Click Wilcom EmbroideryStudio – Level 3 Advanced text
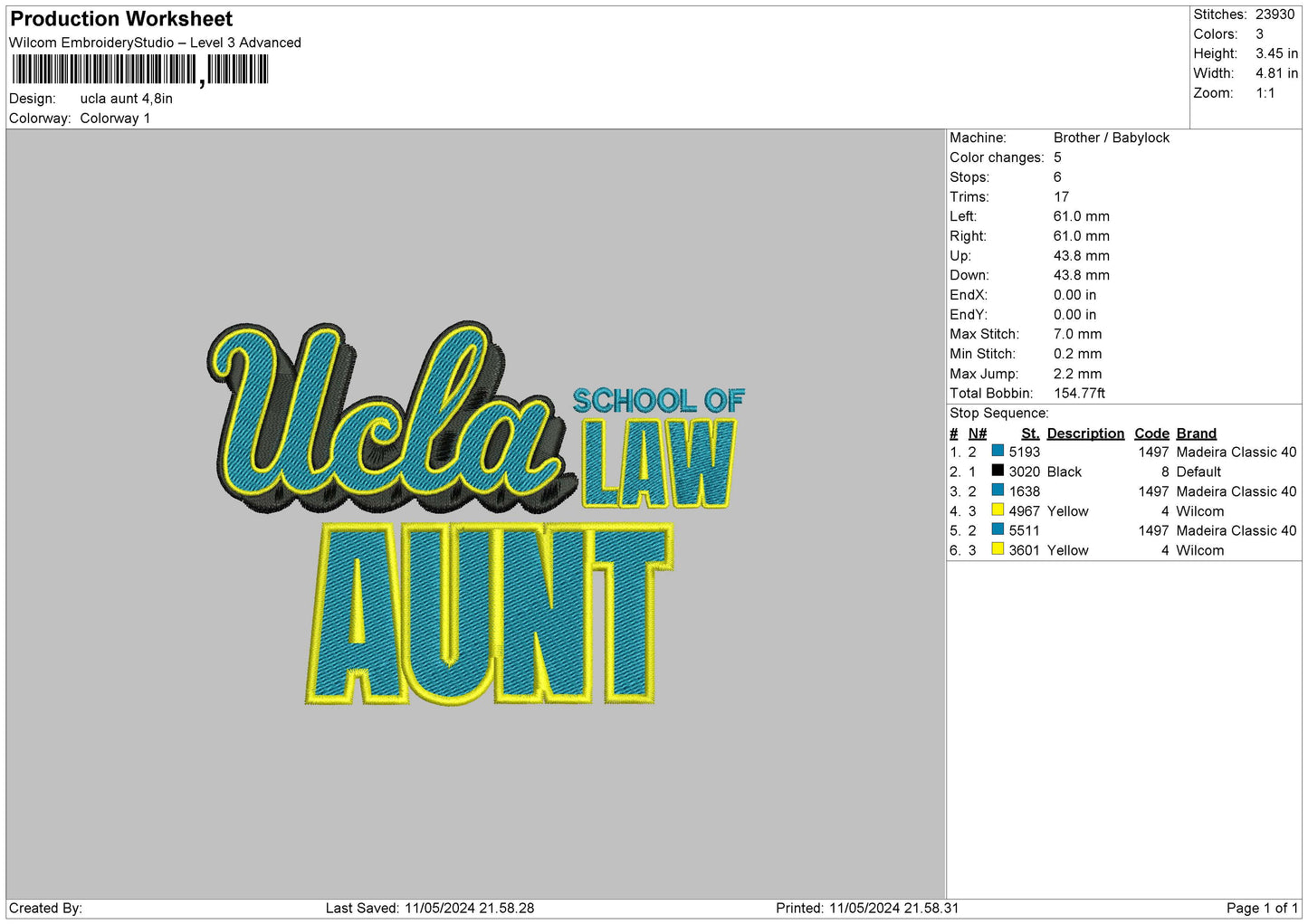1308x924 pixels. point(155,43)
